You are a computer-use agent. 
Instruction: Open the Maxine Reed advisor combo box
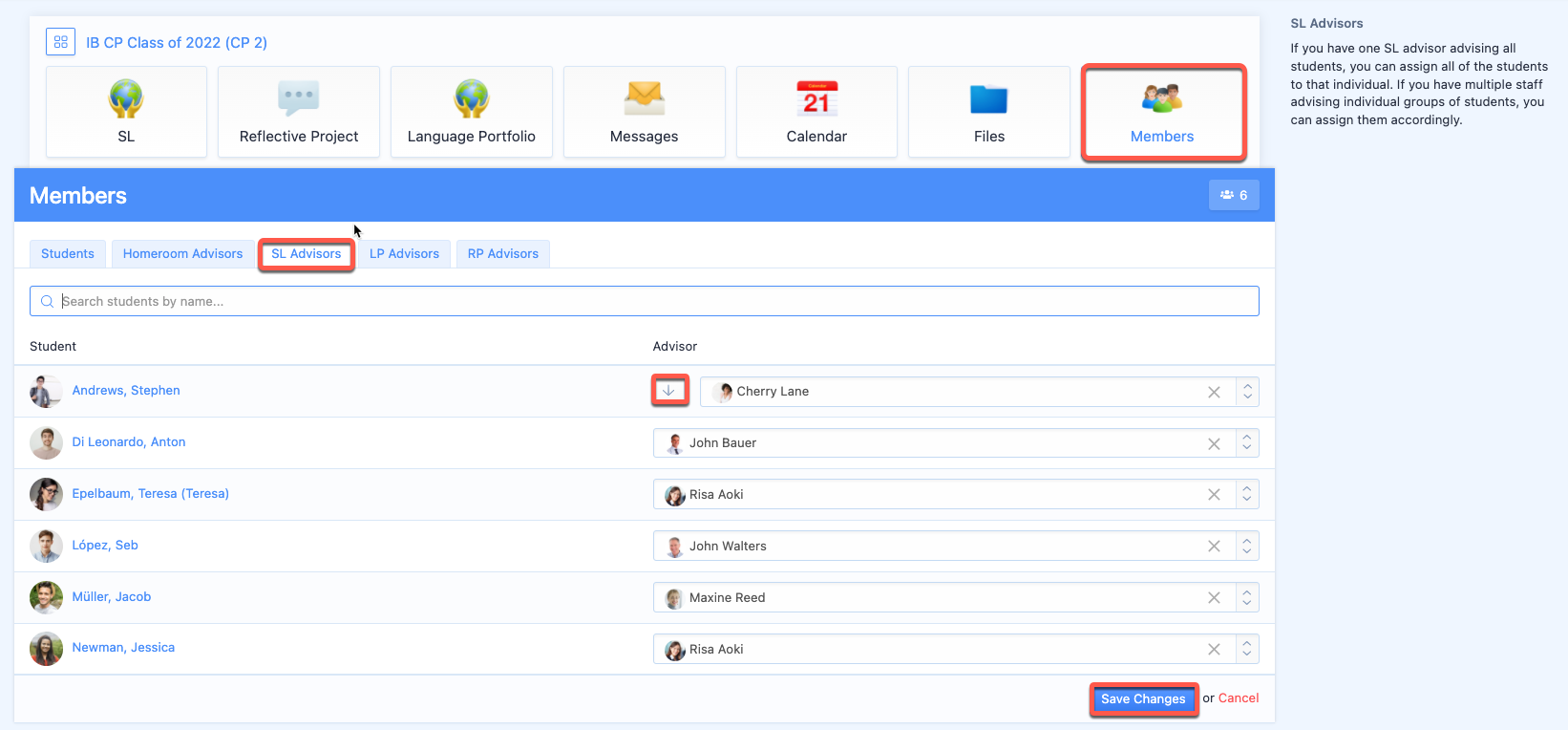tap(956, 598)
